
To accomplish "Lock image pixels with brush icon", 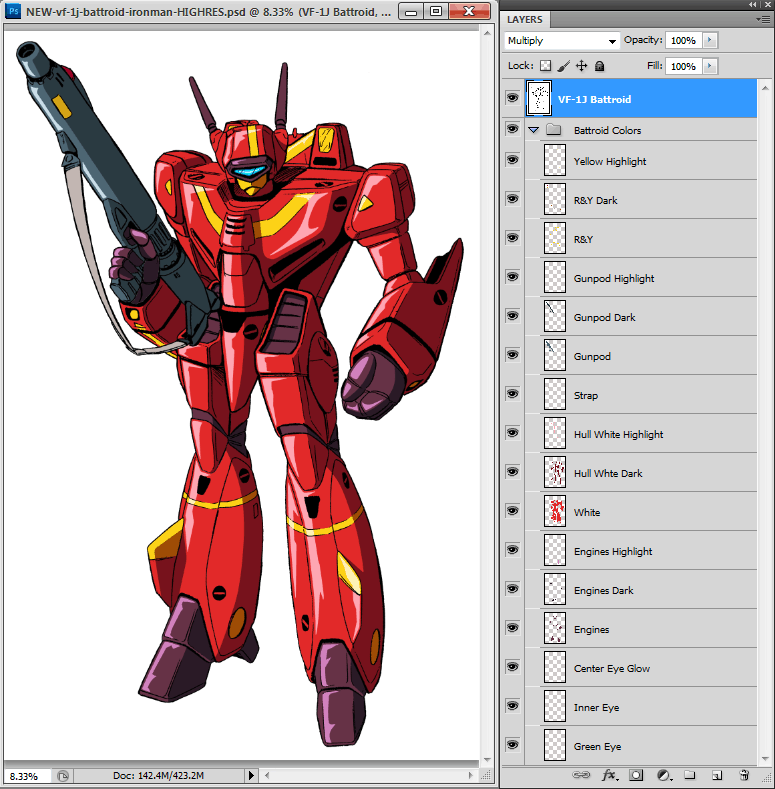I will (x=564, y=66).
